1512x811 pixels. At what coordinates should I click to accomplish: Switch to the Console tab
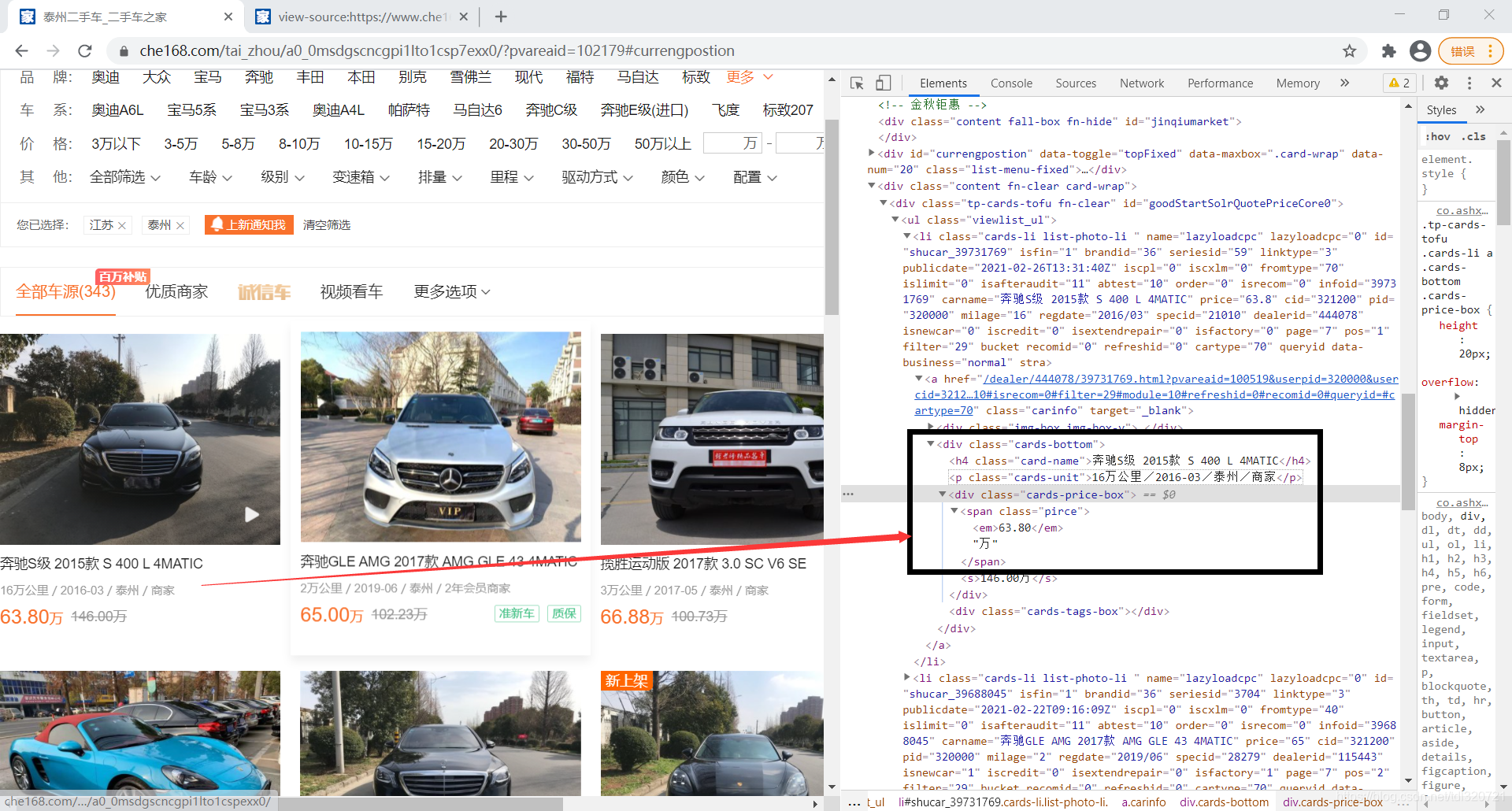[x=1011, y=83]
